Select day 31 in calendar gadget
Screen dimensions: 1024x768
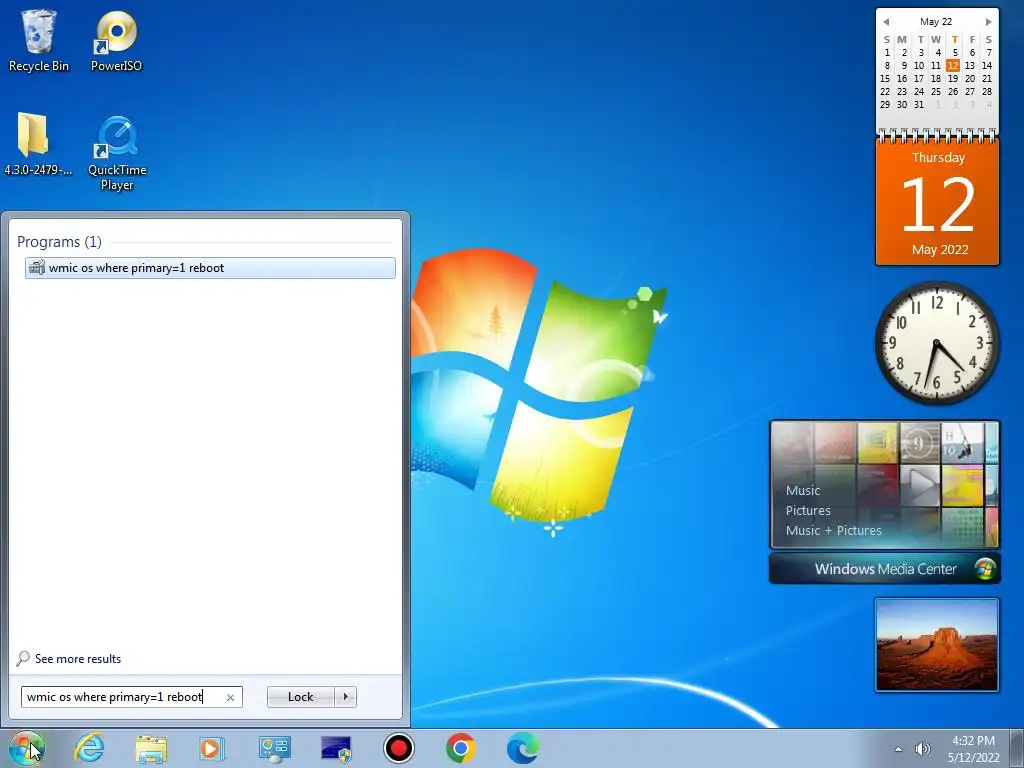pyautogui.click(x=919, y=104)
